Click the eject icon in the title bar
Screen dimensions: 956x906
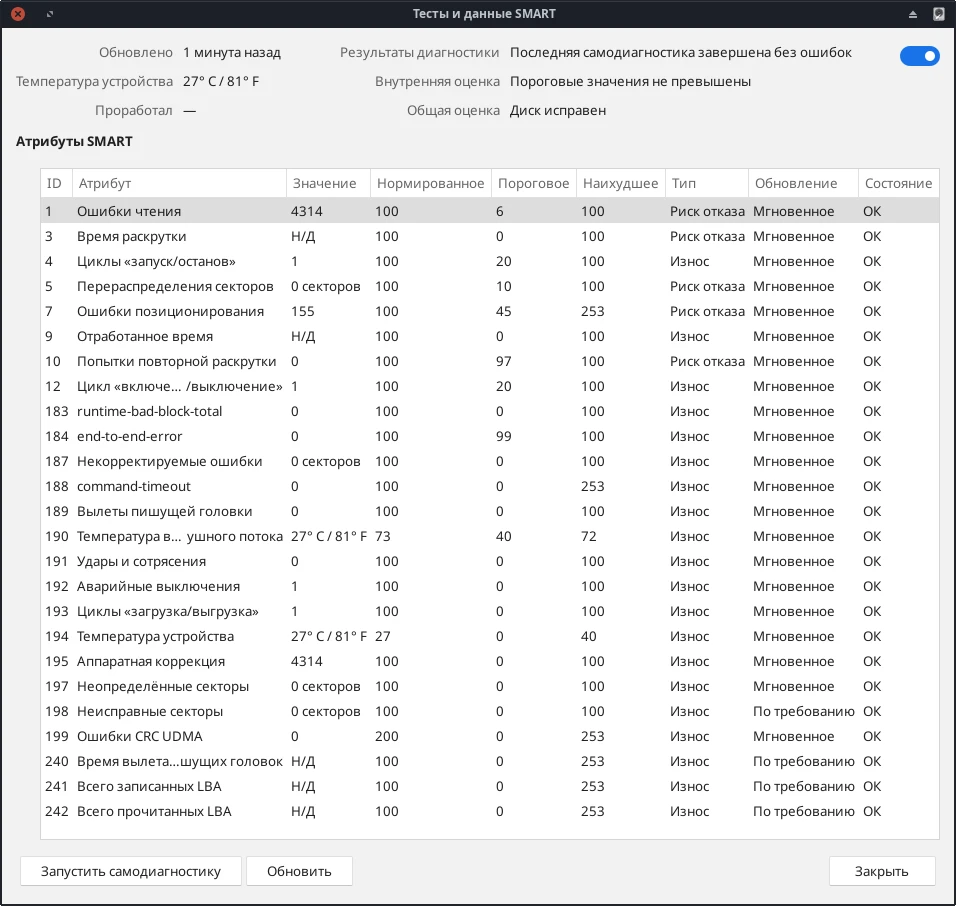913,14
